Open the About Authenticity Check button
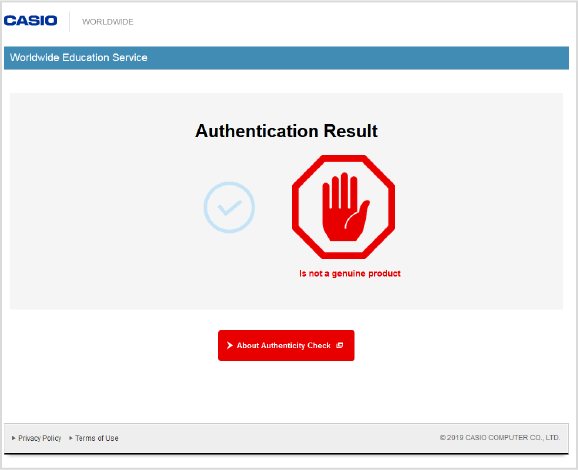 coord(286,345)
